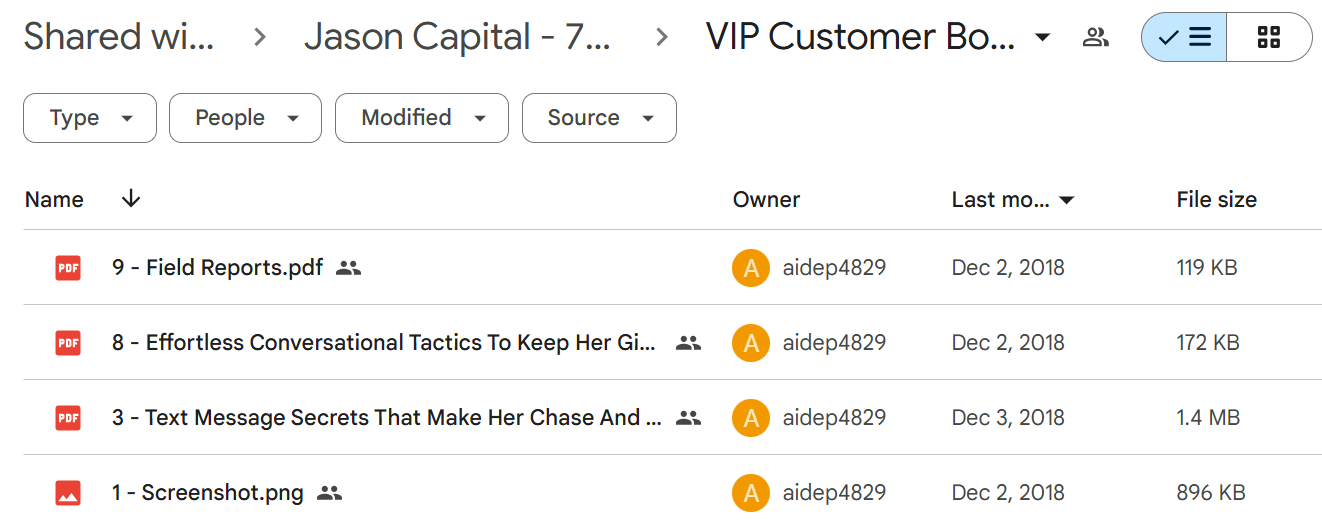Click the aidep4829 avatar on Field Reports row

(751, 268)
